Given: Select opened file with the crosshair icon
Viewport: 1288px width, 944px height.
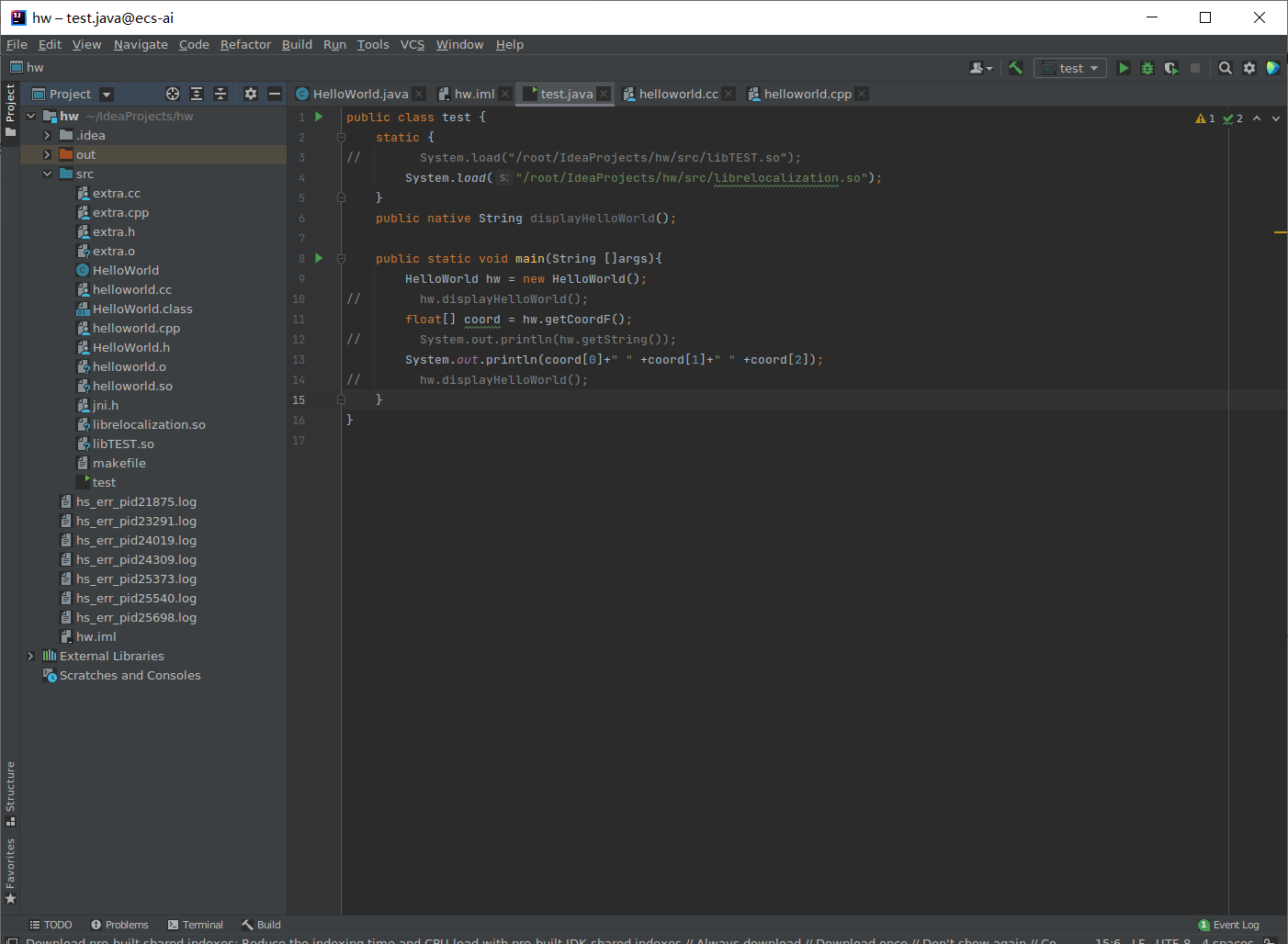Looking at the screenshot, I should (172, 94).
